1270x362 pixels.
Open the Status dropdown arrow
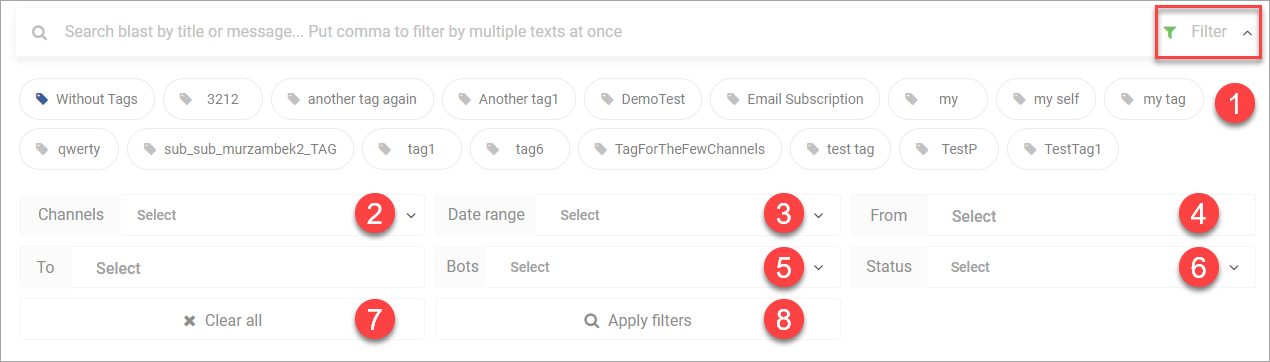point(1234,267)
